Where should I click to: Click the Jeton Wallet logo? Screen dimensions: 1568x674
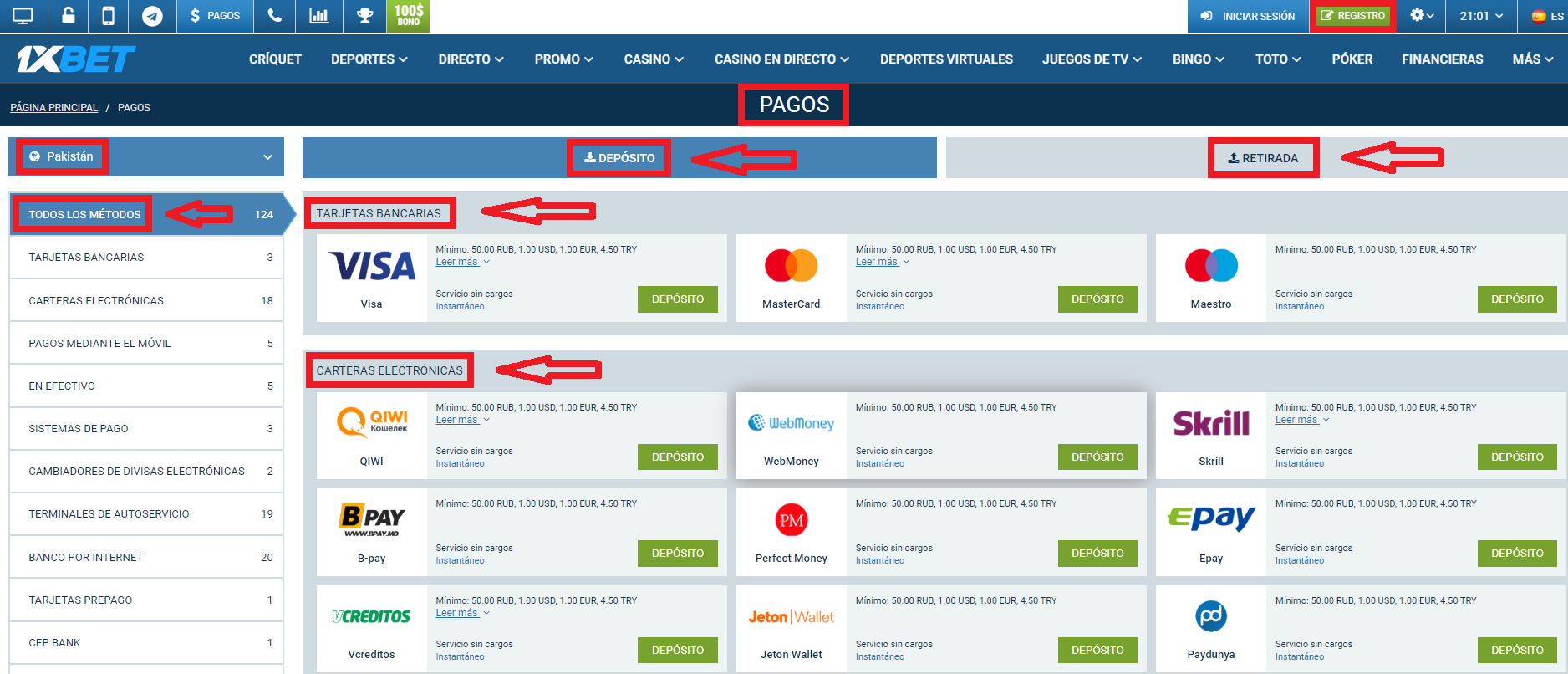(791, 617)
